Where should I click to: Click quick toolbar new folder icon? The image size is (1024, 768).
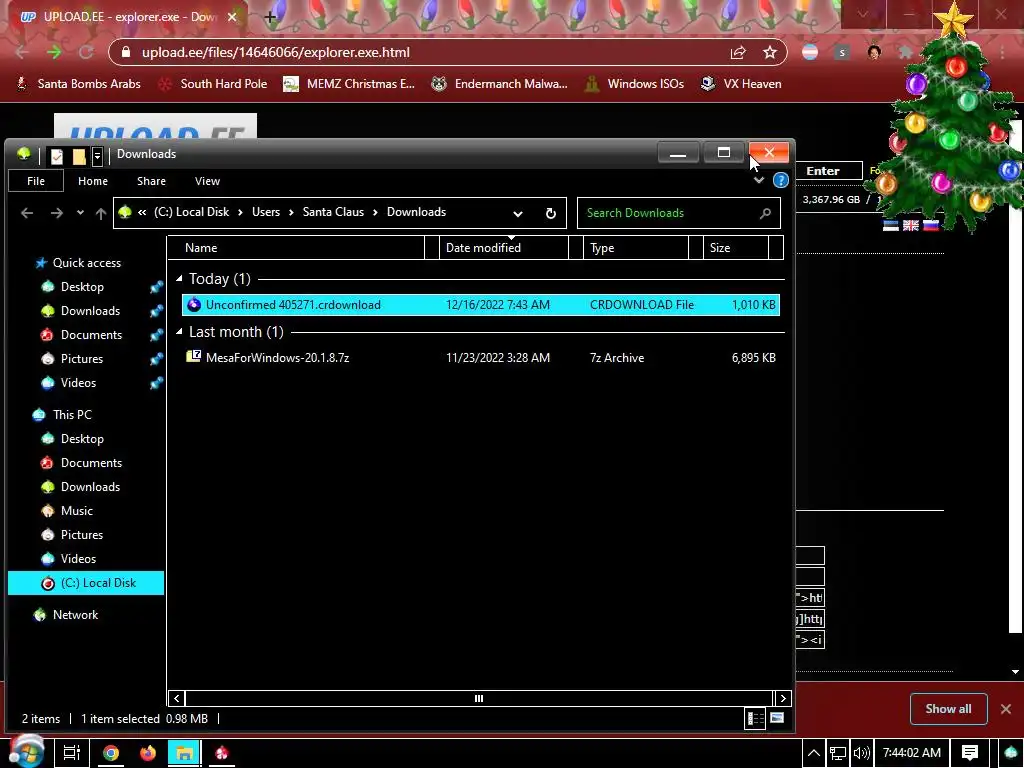point(79,155)
